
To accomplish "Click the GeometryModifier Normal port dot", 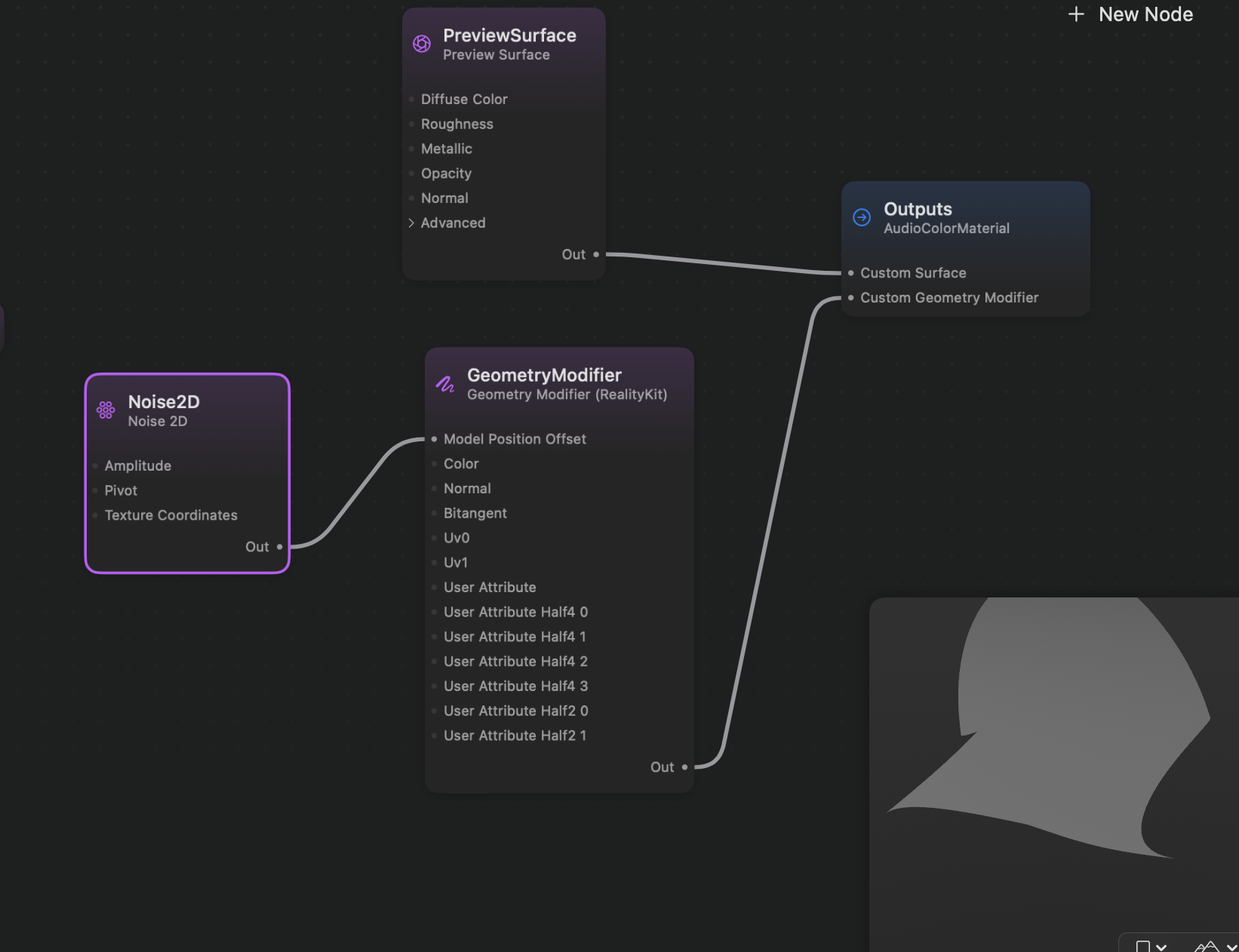I will click(435, 489).
